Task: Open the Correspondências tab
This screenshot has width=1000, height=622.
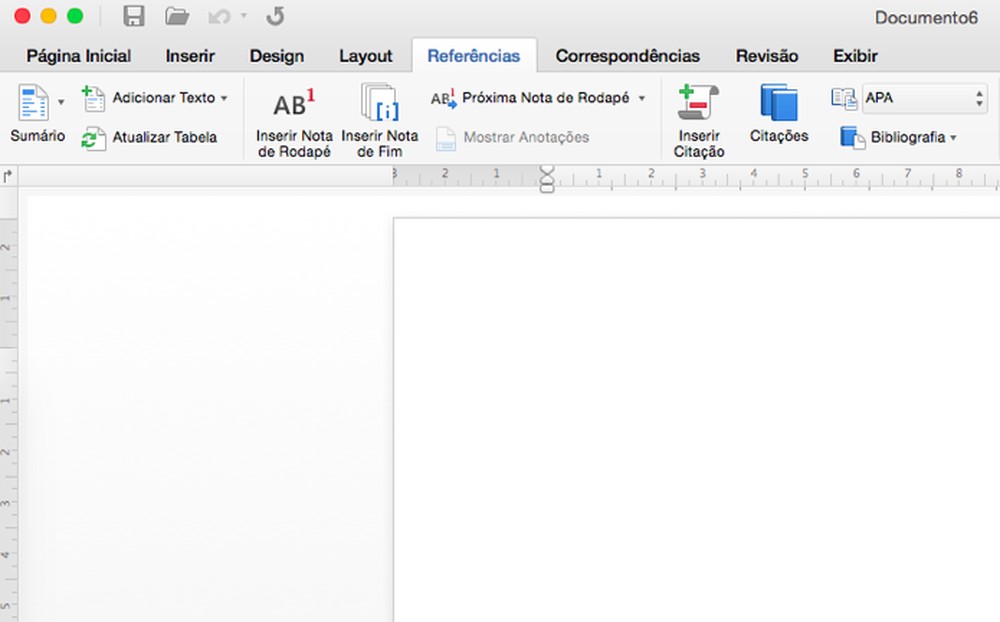Action: [628, 56]
